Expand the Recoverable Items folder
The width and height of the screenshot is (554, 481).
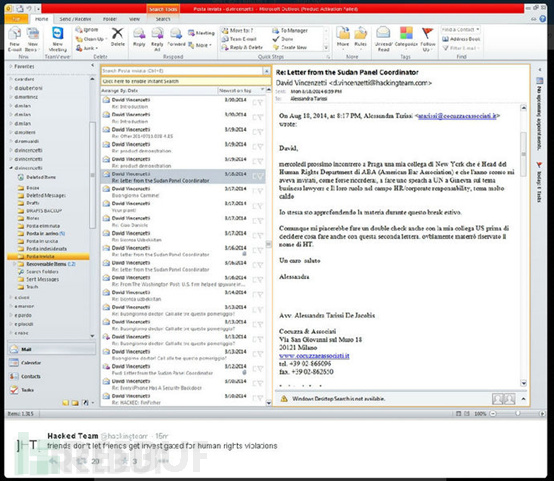[x=14, y=264]
